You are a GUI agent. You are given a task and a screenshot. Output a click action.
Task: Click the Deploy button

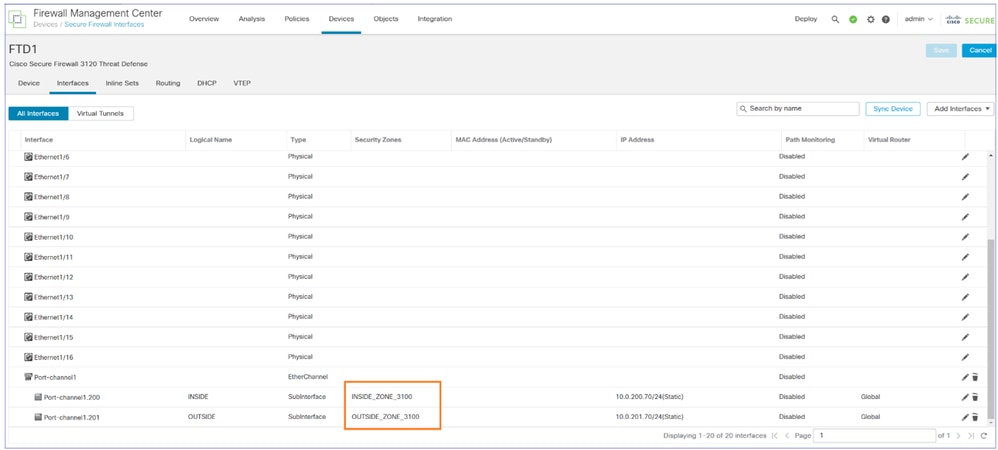[x=806, y=19]
